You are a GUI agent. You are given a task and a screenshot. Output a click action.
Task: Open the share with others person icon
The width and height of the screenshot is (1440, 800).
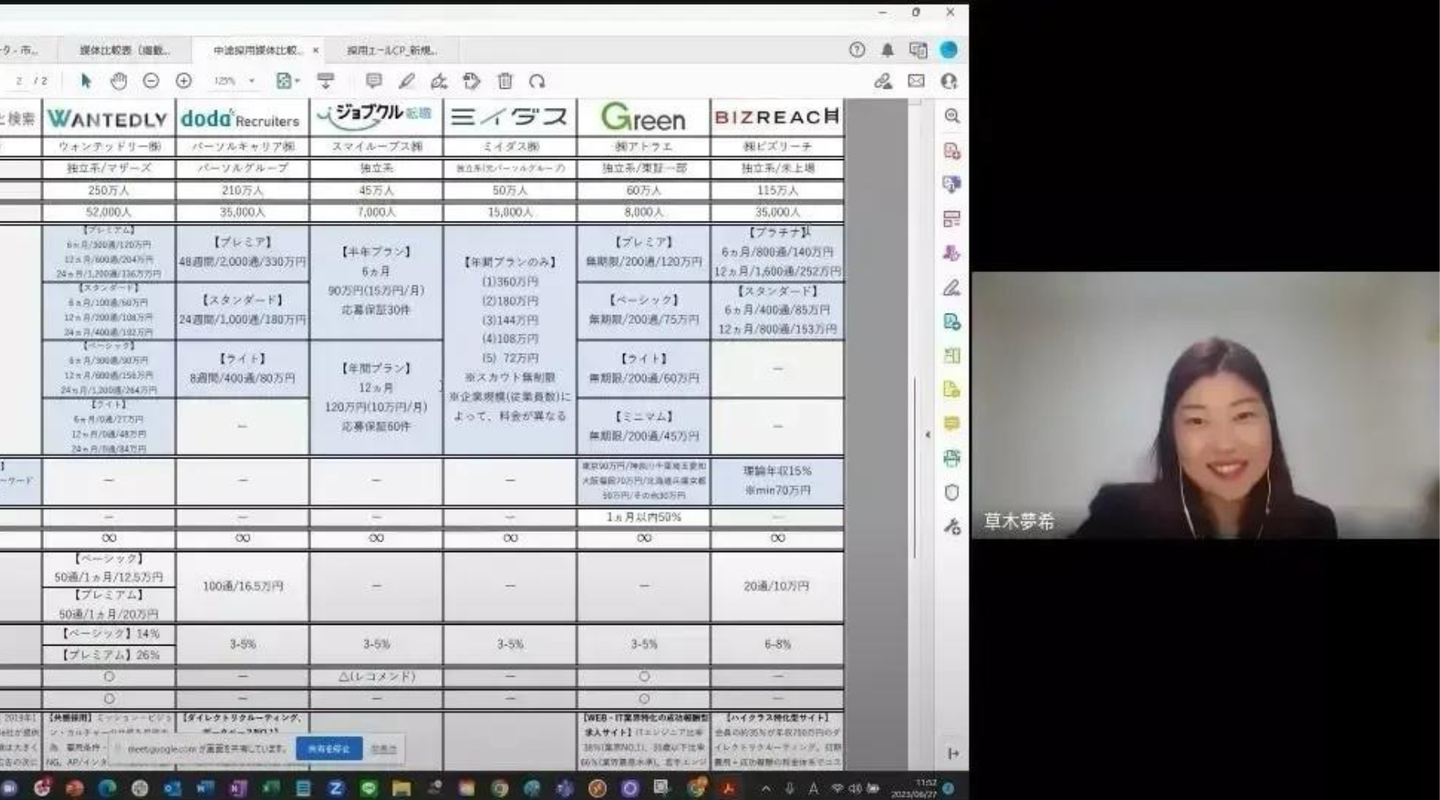coord(949,81)
